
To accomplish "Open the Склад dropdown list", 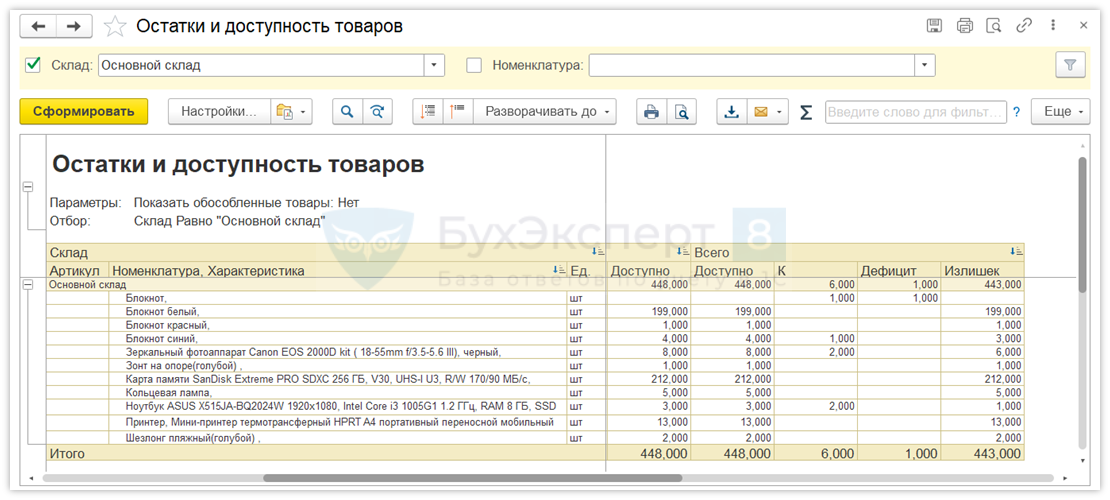I will click(x=434, y=65).
